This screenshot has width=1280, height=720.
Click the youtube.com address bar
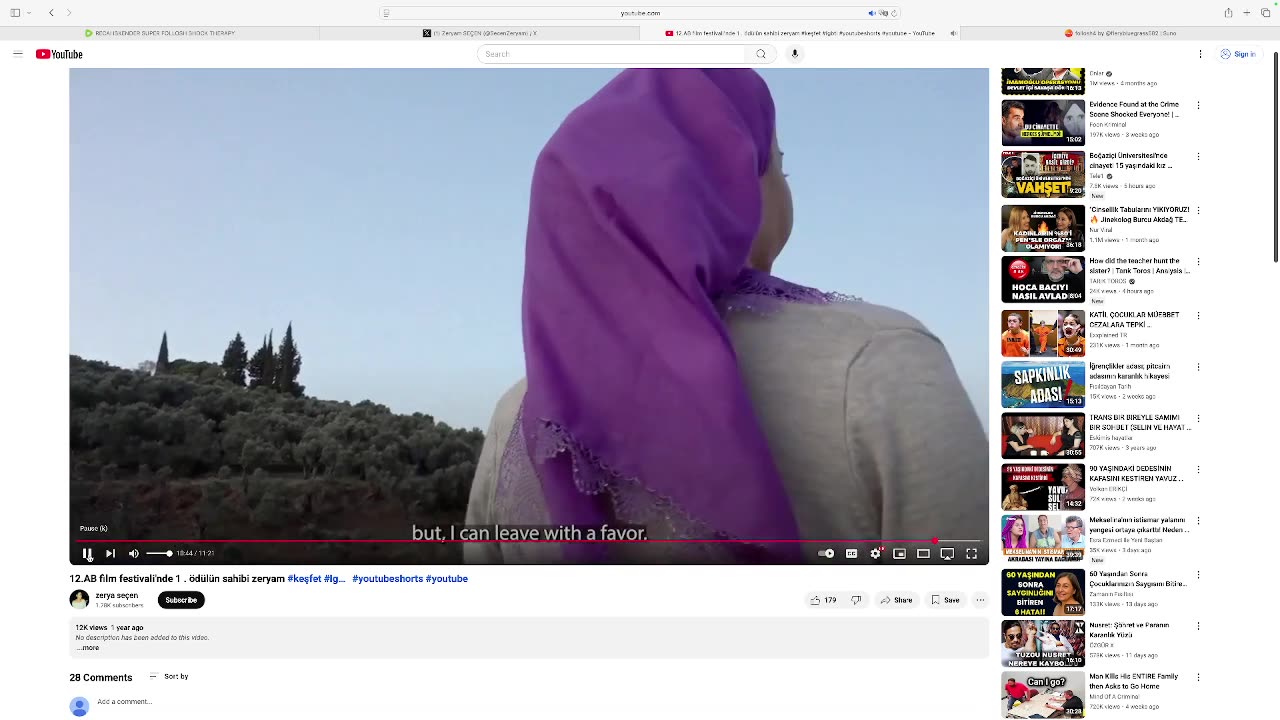pos(640,13)
